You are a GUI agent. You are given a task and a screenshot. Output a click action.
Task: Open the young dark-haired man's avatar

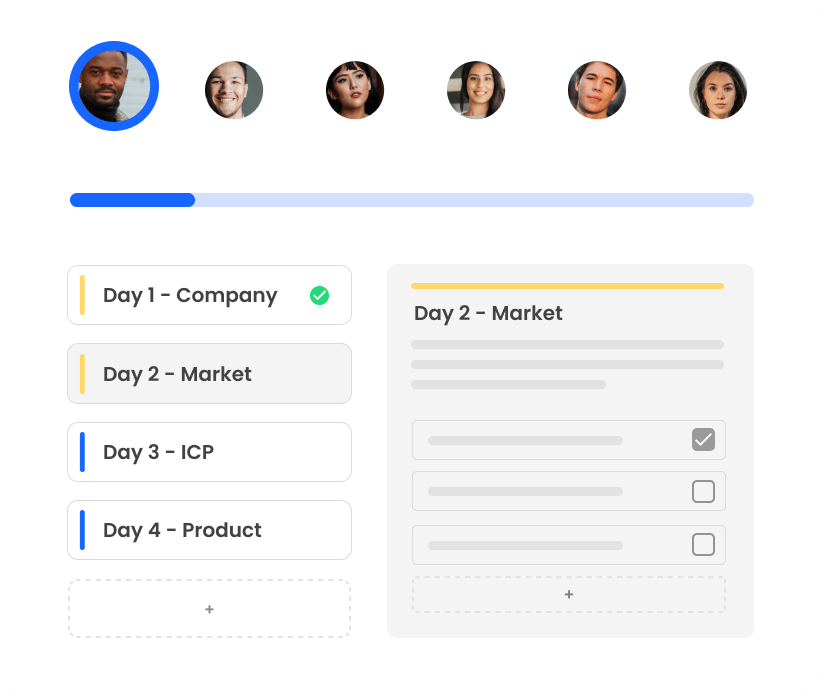597,90
